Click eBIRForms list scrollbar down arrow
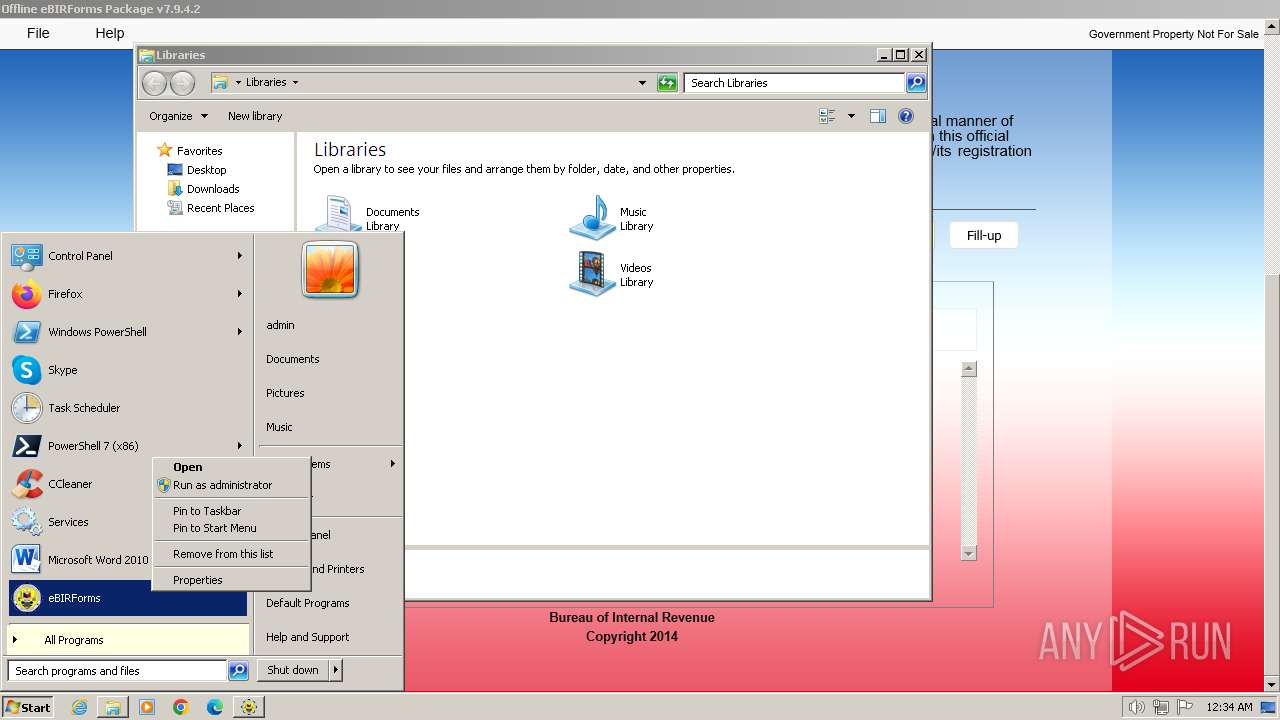Viewport: 1280px width, 720px height. (968, 553)
